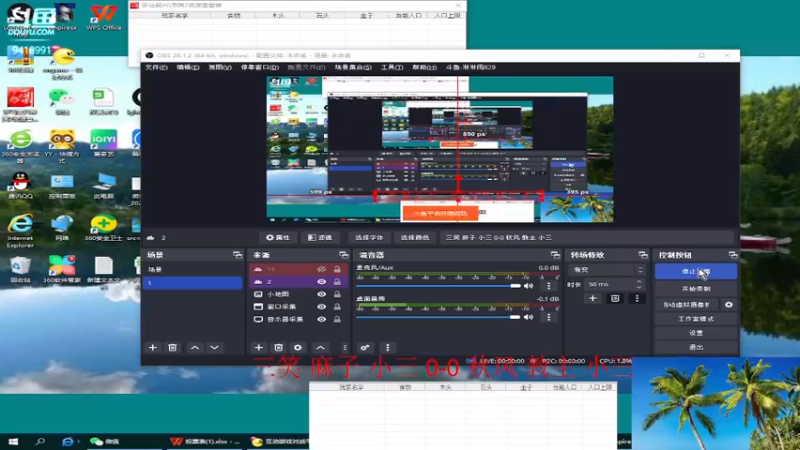This screenshot has height=450, width=800.
Task: Open 麦克风/Aux three-dot options menu
Action: (549, 286)
